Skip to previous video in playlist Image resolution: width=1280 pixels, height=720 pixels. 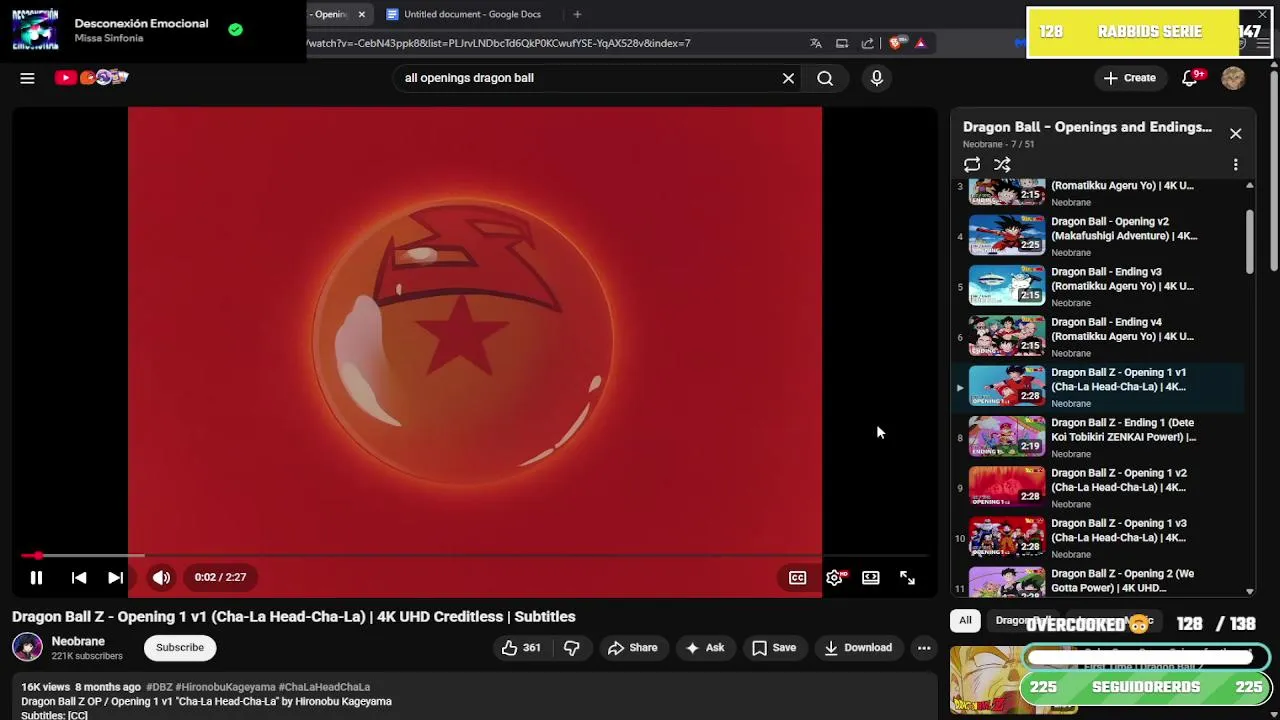coord(79,577)
